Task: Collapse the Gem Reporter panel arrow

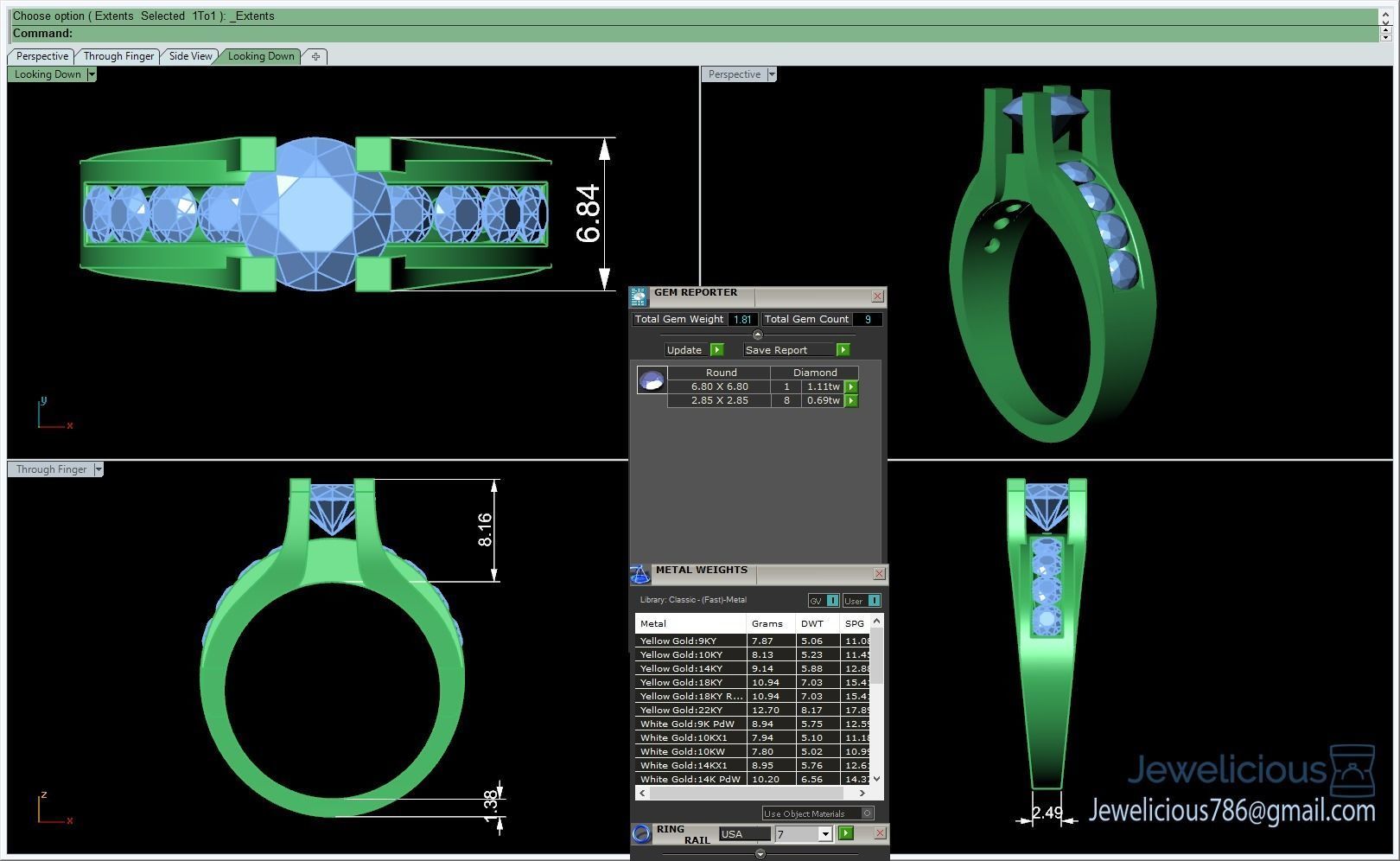Action: tap(758, 335)
